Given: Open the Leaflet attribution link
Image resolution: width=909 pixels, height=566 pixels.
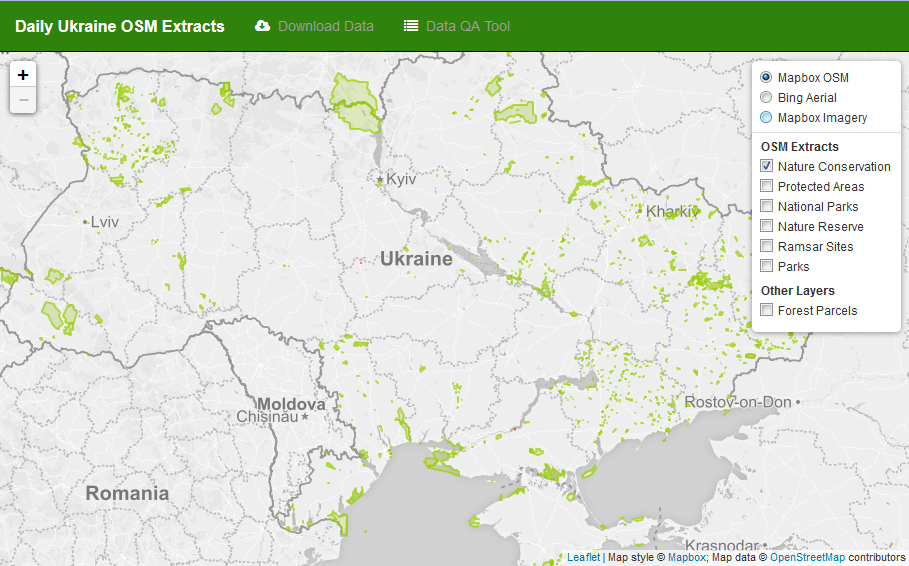Looking at the screenshot, I should point(583,557).
